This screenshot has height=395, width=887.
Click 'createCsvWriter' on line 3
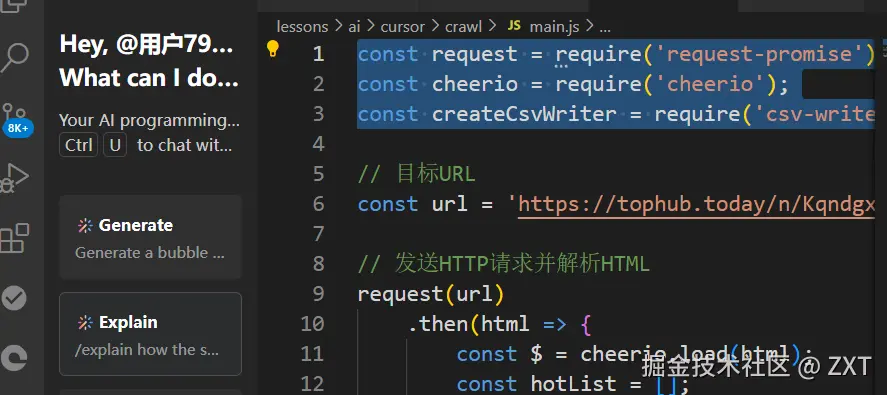(x=524, y=114)
